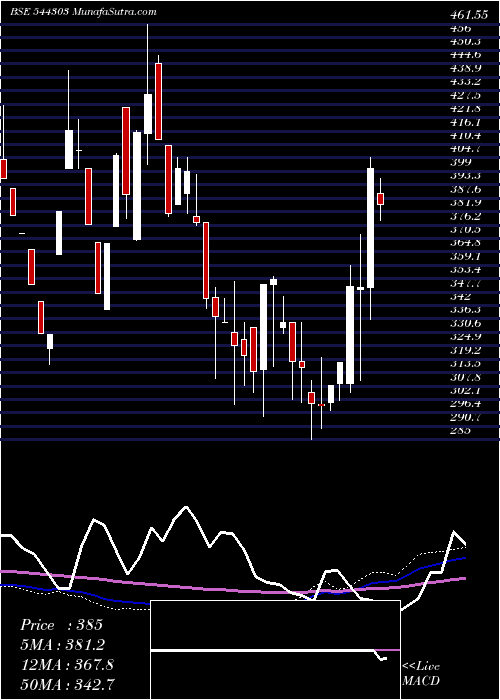Click the 376.2 price axis label
This screenshot has width=500, height=700.
click(x=466, y=216)
